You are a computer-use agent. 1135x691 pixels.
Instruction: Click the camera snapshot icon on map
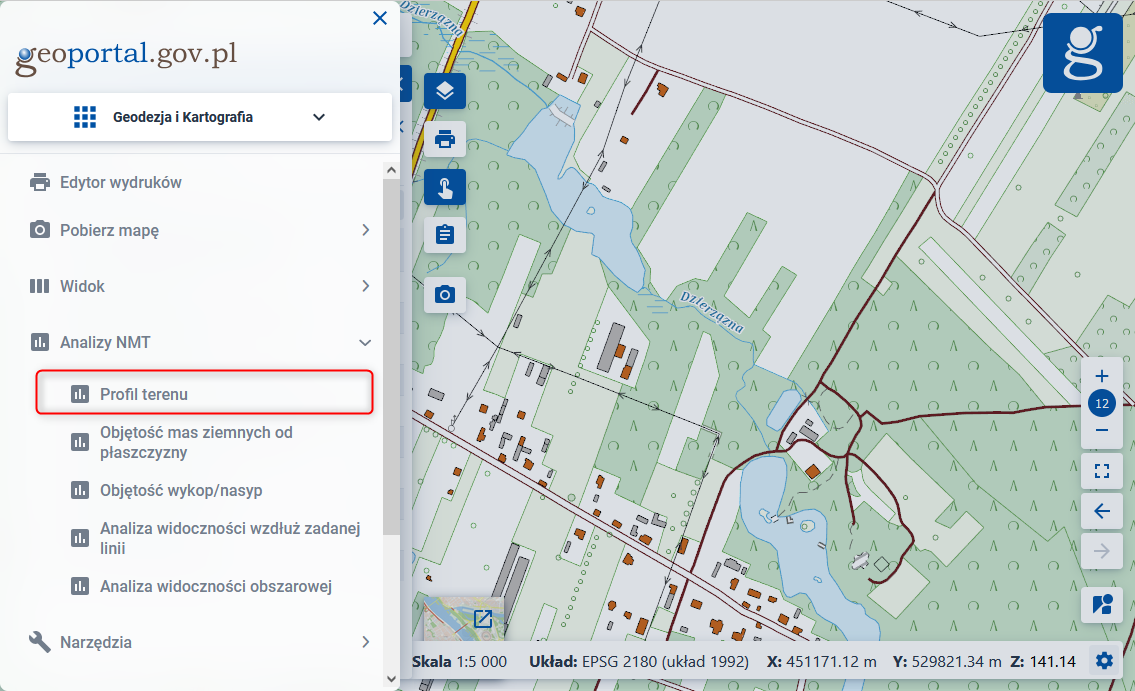(445, 294)
